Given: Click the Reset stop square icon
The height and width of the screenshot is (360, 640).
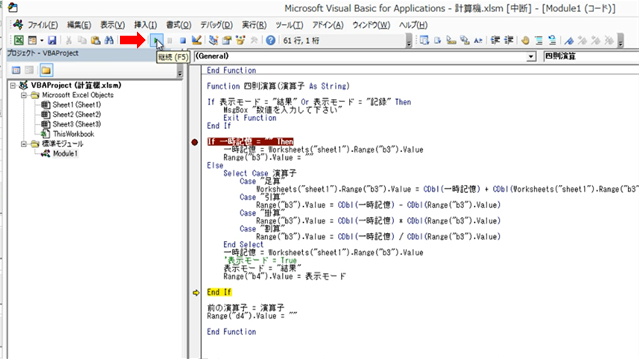Looking at the screenshot, I should pos(183,40).
